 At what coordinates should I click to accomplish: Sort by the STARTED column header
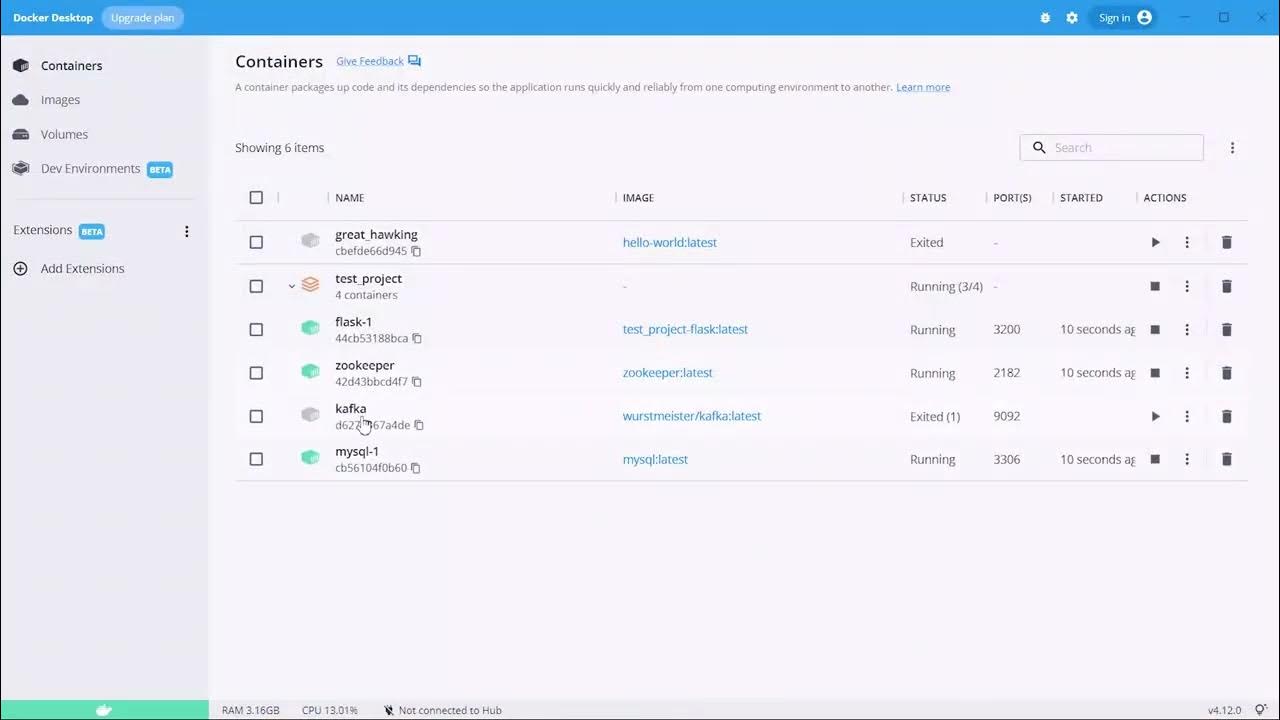coord(1081,198)
